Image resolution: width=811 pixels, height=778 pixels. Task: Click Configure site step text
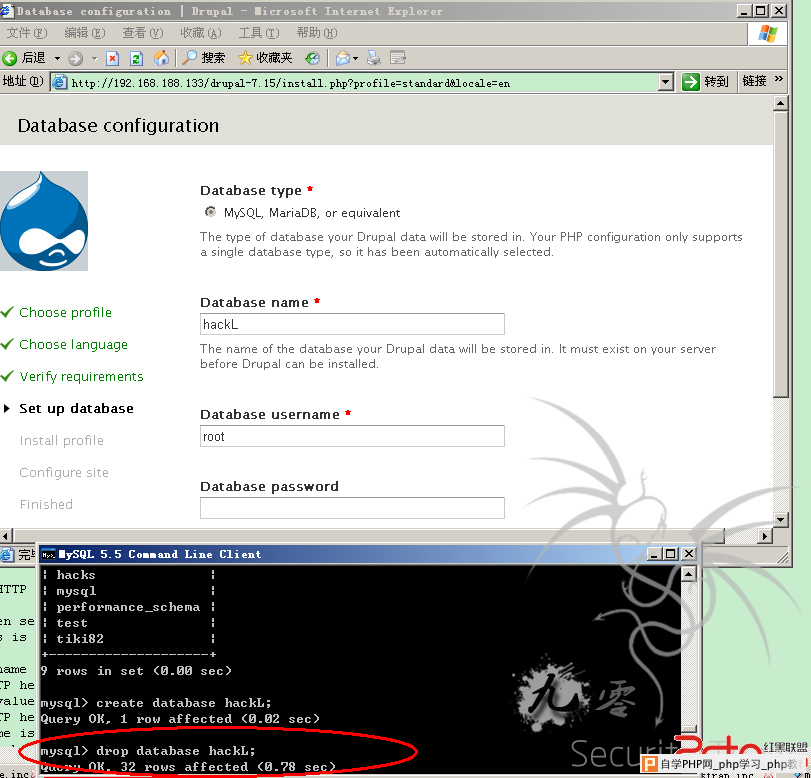point(64,473)
